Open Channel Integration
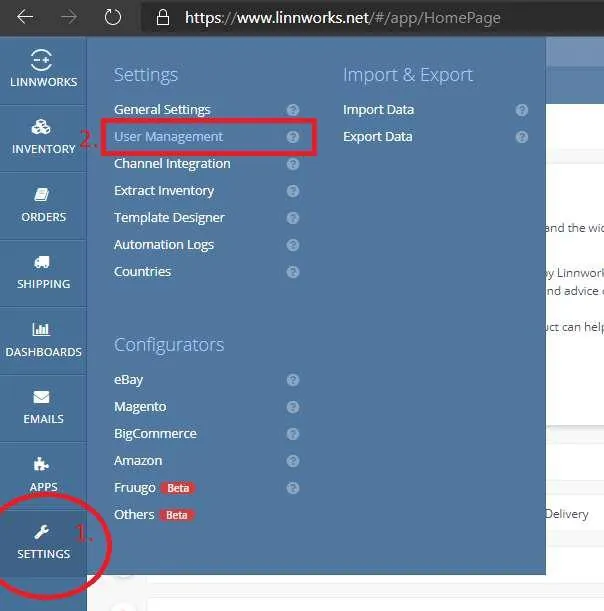The width and height of the screenshot is (604, 611). [172, 164]
